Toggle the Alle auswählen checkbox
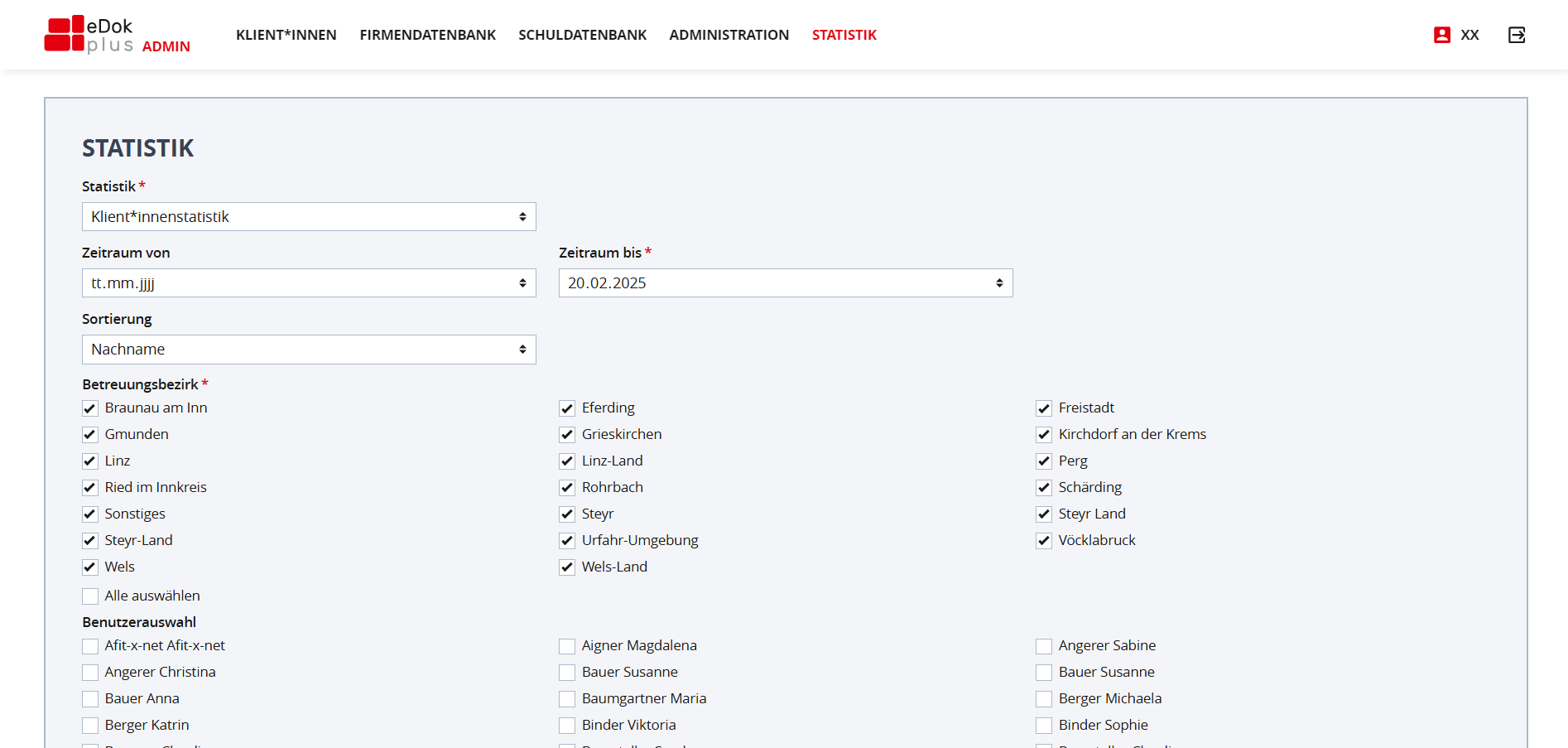Image resolution: width=1568 pixels, height=748 pixels. 90,596
